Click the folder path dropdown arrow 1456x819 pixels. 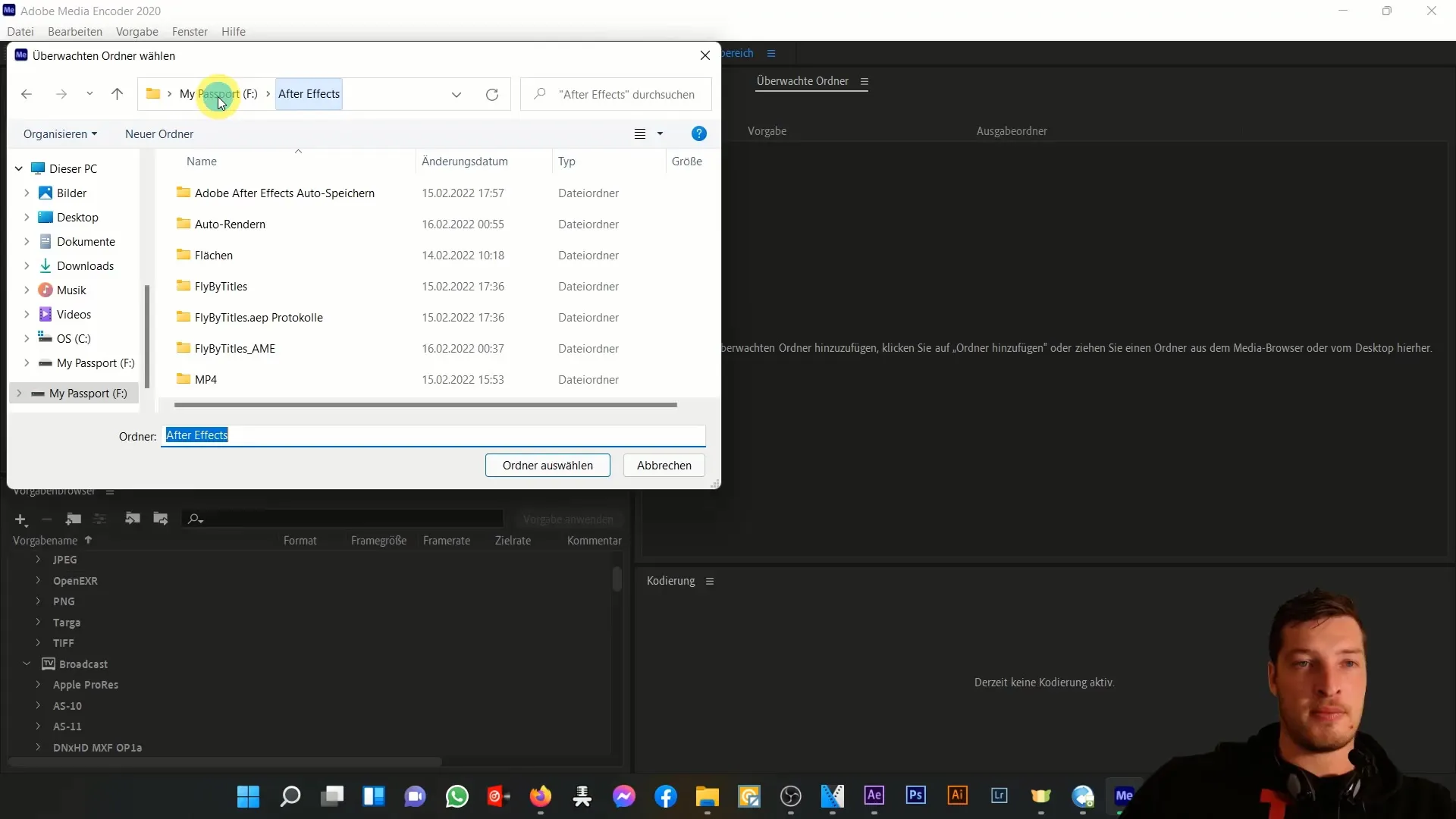457,94
